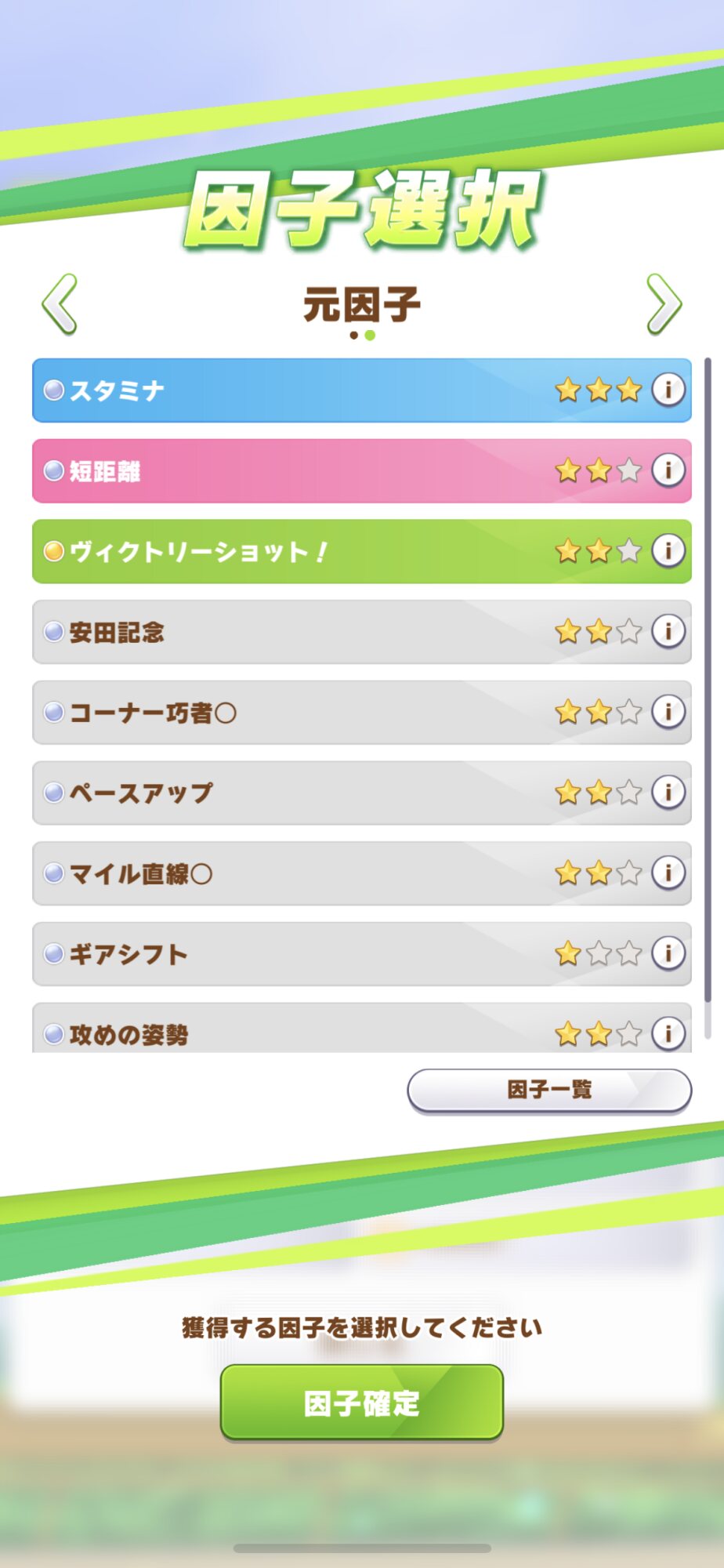The height and width of the screenshot is (1568, 724).
Task: Open info icon for ペースアップ
Action: (x=668, y=792)
